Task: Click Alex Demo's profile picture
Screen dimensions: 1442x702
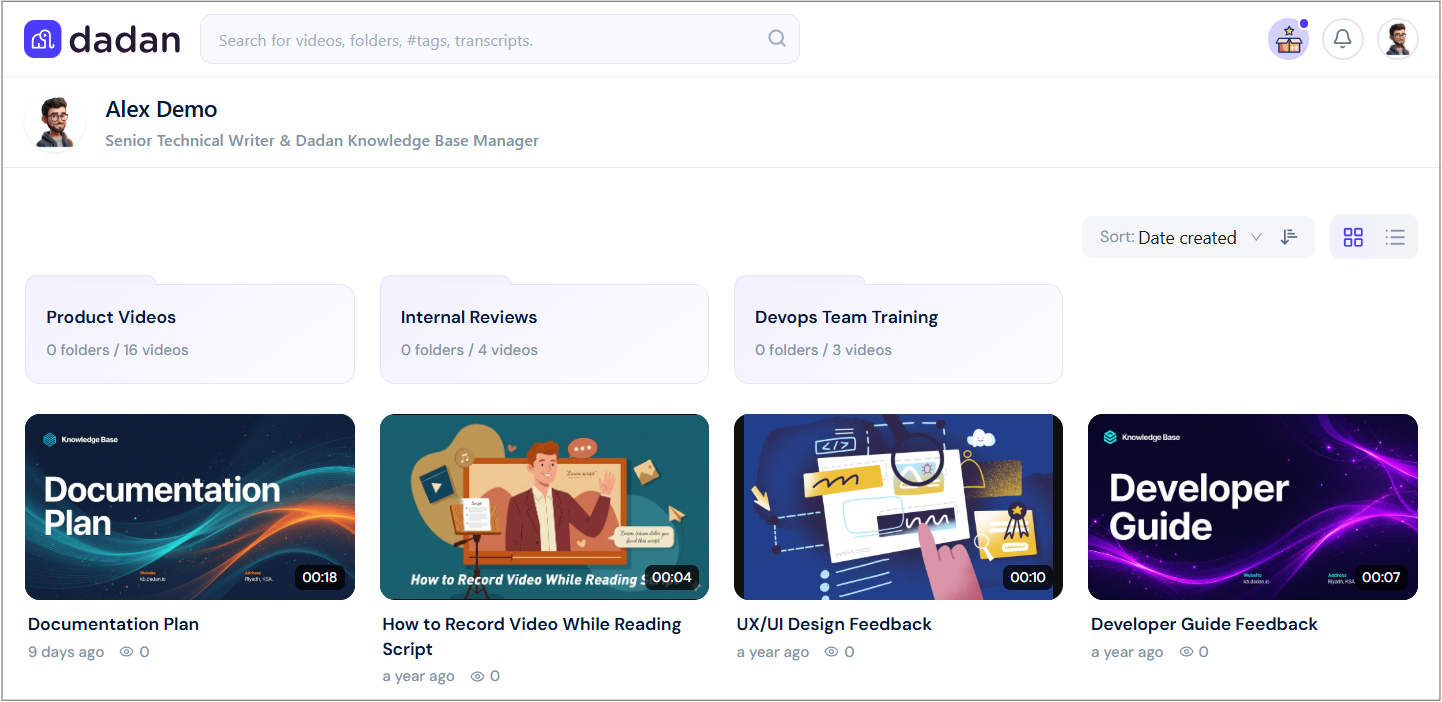Action: 55,123
